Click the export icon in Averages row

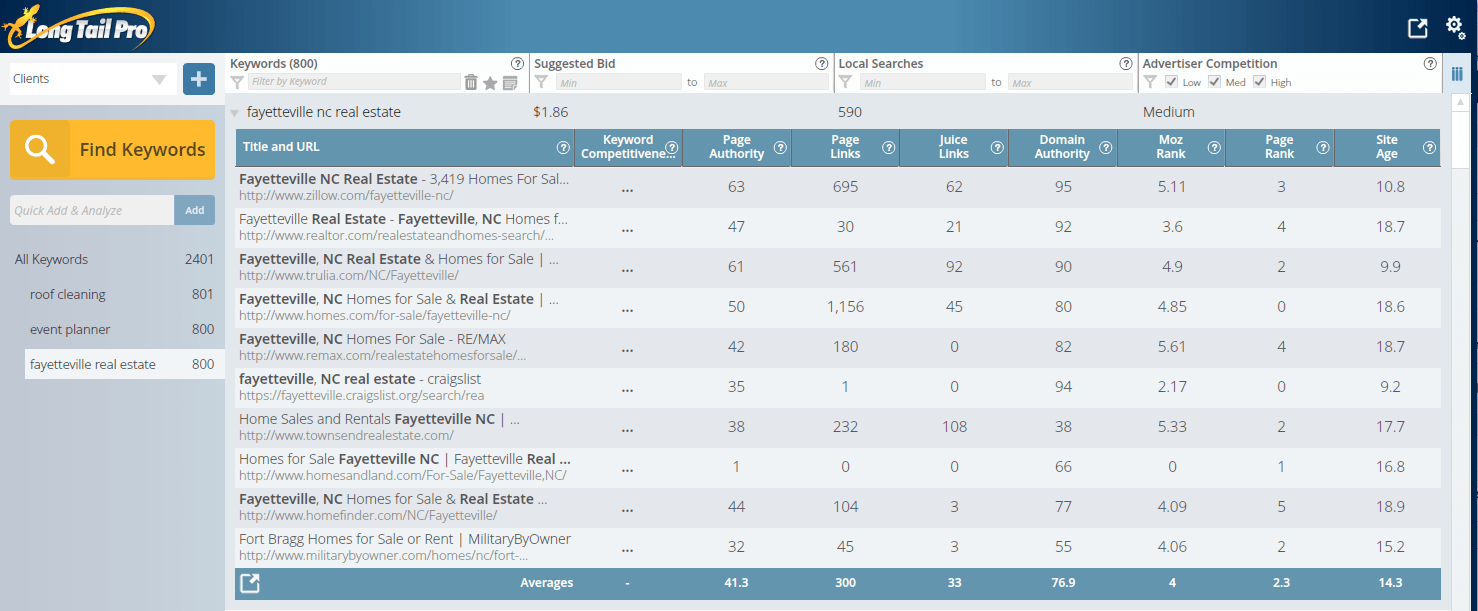[250, 583]
